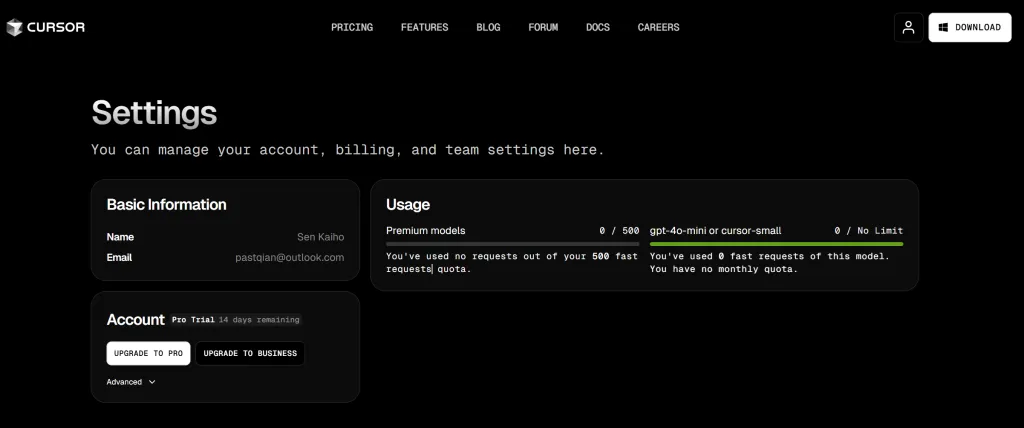Open the Docs page
Viewport: 1024px width, 428px height.
[x=598, y=28]
